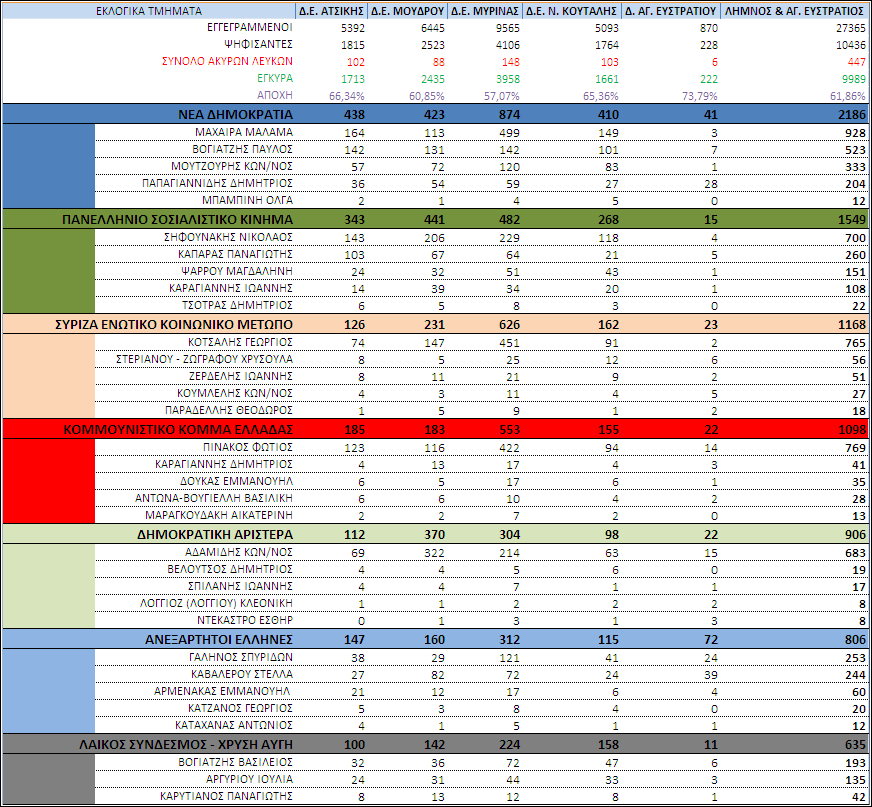The height and width of the screenshot is (807, 872).
Task: Select candidate ΒΟΓΙΑΤΖΗΣ ΠΑΥΛΟΣ
Action: 242,149
